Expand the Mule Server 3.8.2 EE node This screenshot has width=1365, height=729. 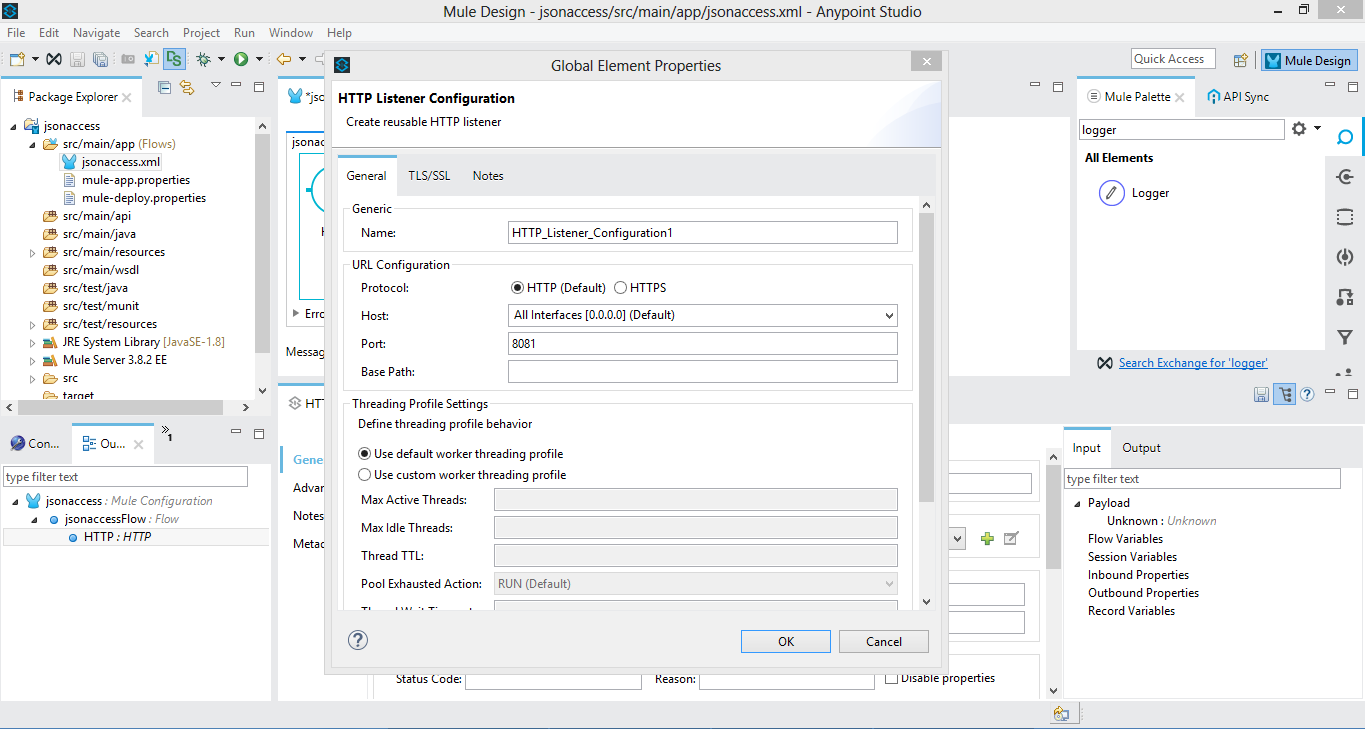32,360
